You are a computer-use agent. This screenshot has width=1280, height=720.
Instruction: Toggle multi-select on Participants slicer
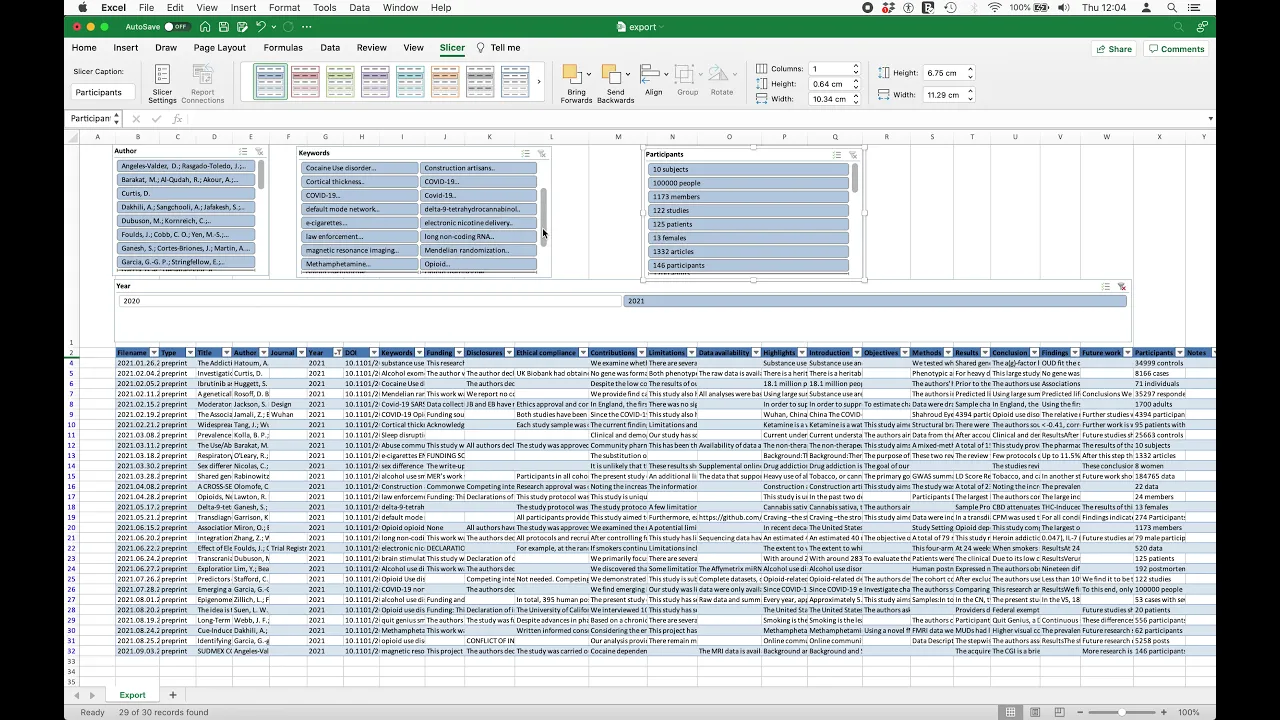(837, 155)
